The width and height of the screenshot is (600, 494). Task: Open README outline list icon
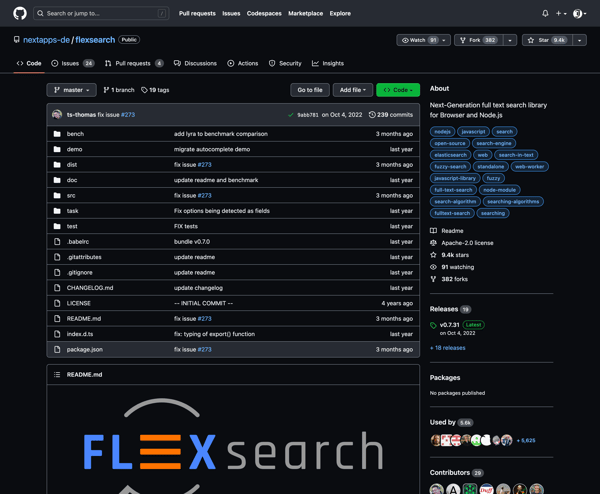57,375
